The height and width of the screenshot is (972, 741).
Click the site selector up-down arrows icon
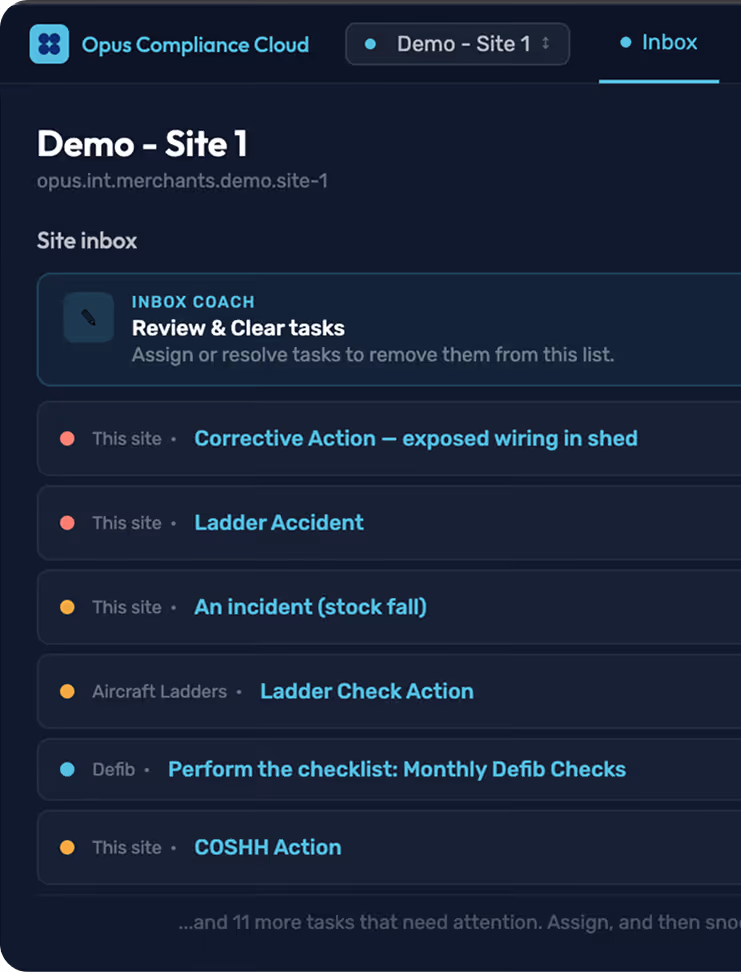coord(546,43)
